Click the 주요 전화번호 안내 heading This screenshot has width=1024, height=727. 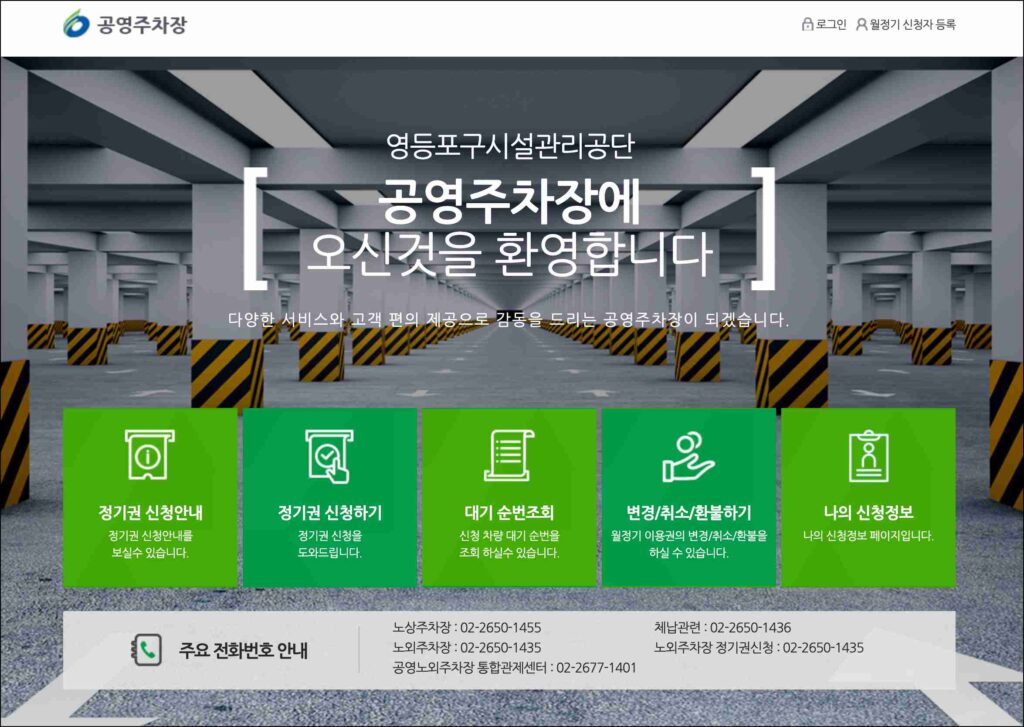click(x=243, y=651)
